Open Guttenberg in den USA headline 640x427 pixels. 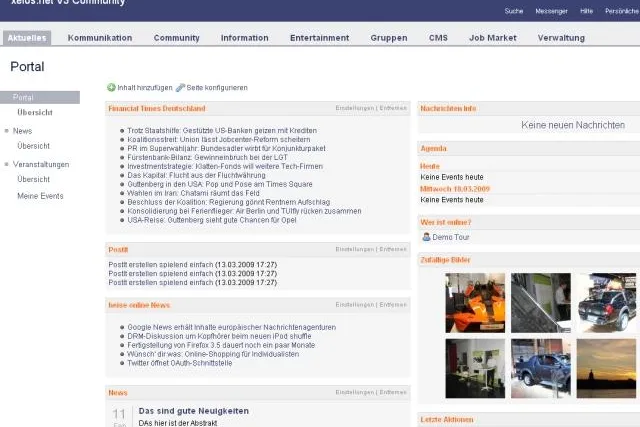pos(220,184)
